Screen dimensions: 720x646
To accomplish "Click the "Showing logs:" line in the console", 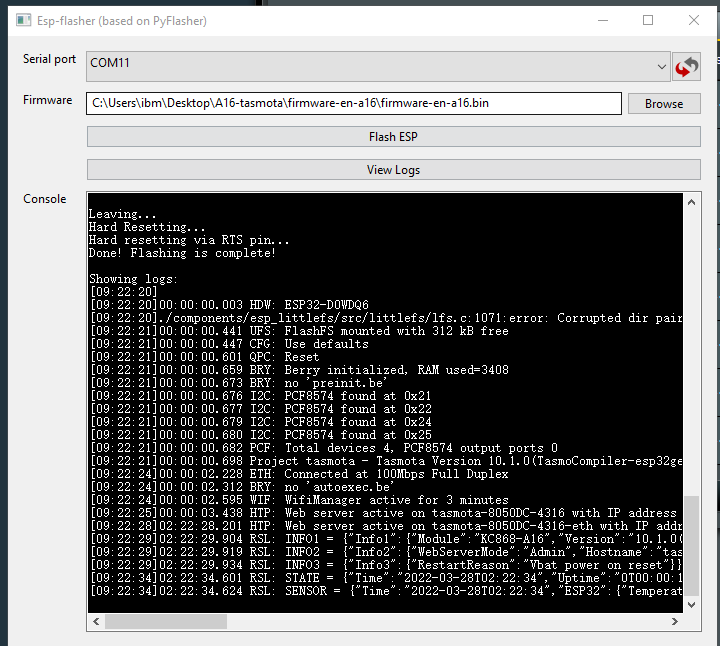I will click(133, 279).
